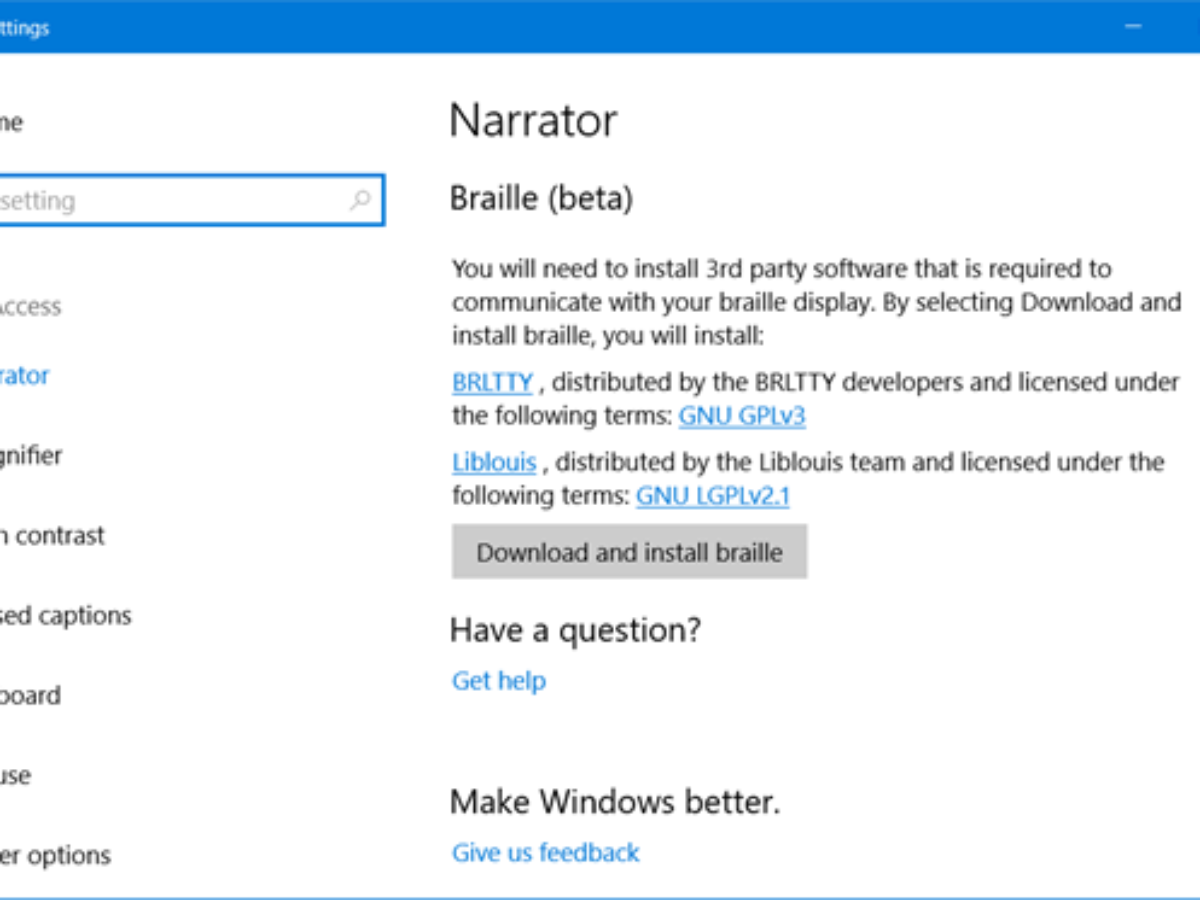Open High contrast settings
The height and width of the screenshot is (900, 1200).
pos(52,536)
